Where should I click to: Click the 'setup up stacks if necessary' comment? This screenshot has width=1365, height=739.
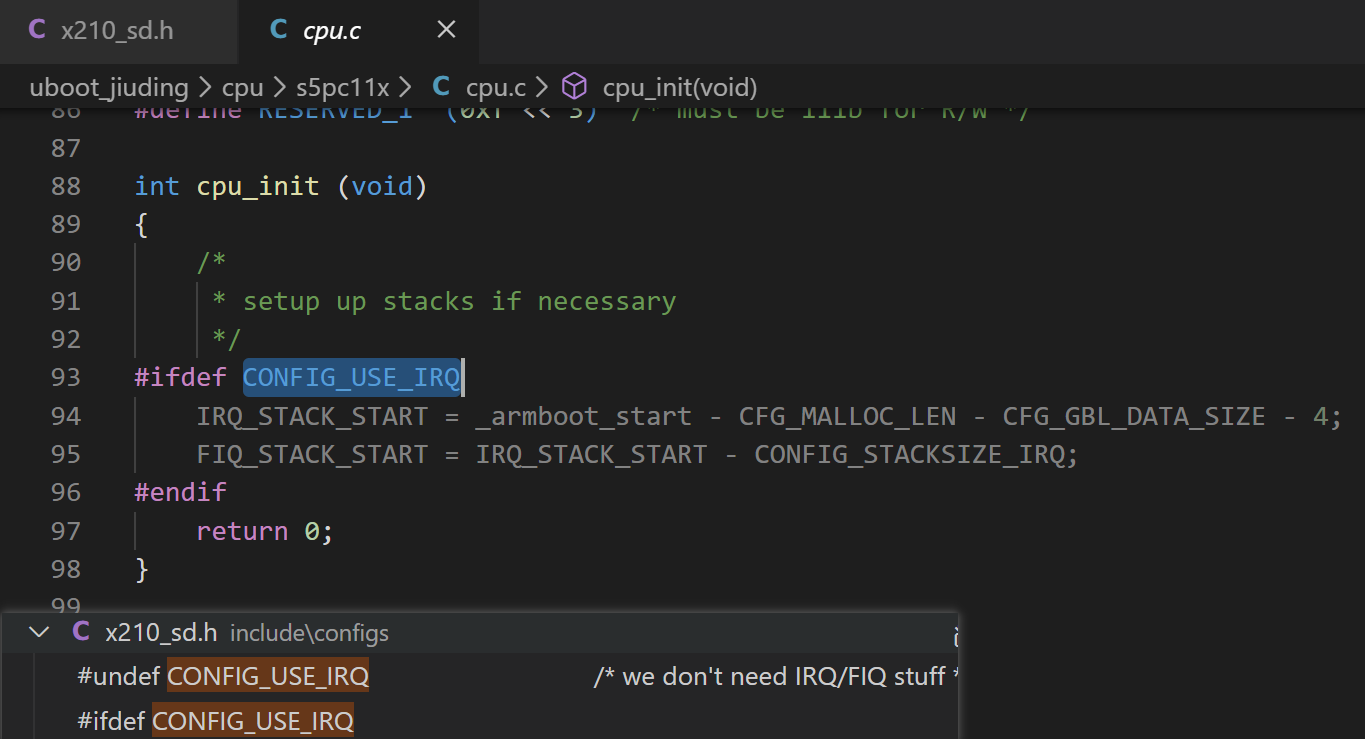[x=459, y=302]
